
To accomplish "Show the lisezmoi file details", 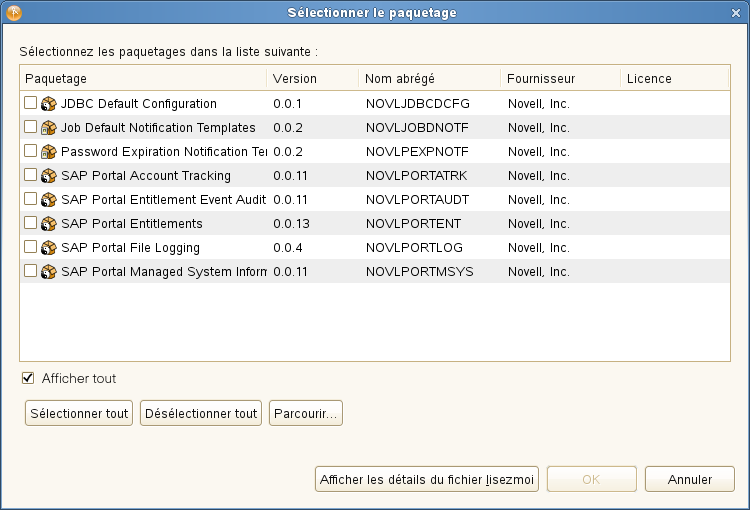I will (x=428, y=479).
